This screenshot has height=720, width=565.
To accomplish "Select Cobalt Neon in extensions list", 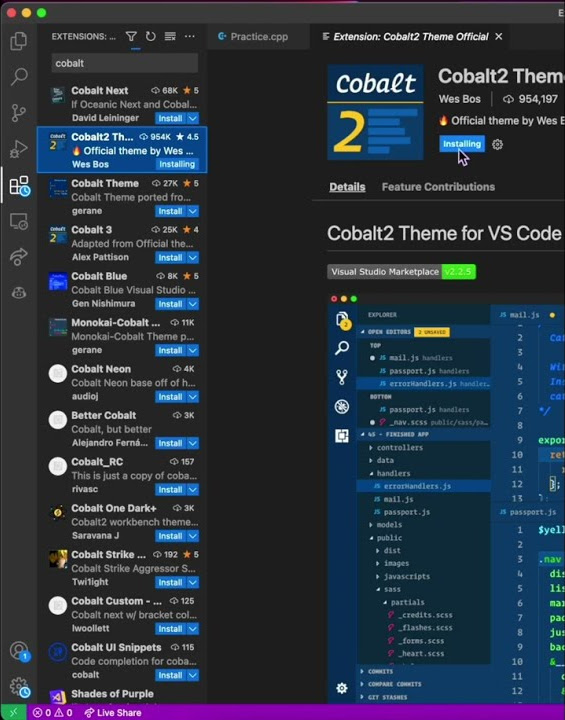I will pyautogui.click(x=122, y=382).
